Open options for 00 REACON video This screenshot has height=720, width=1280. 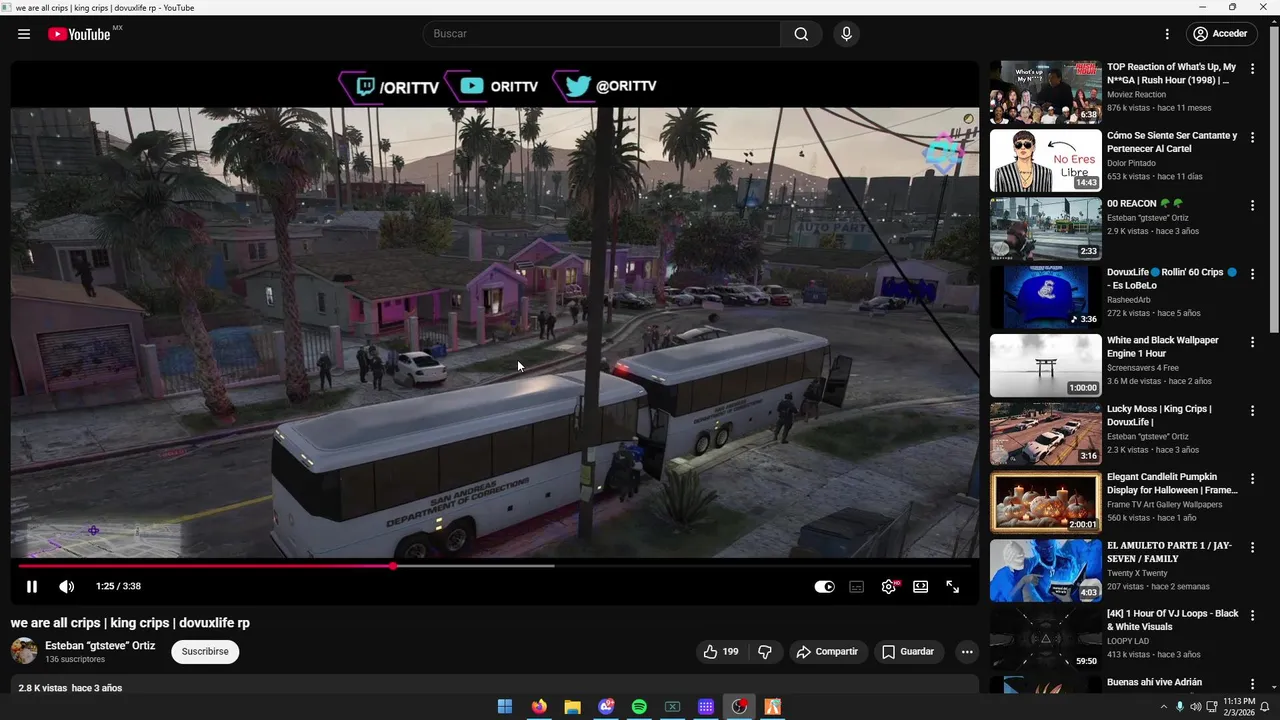(x=1252, y=205)
